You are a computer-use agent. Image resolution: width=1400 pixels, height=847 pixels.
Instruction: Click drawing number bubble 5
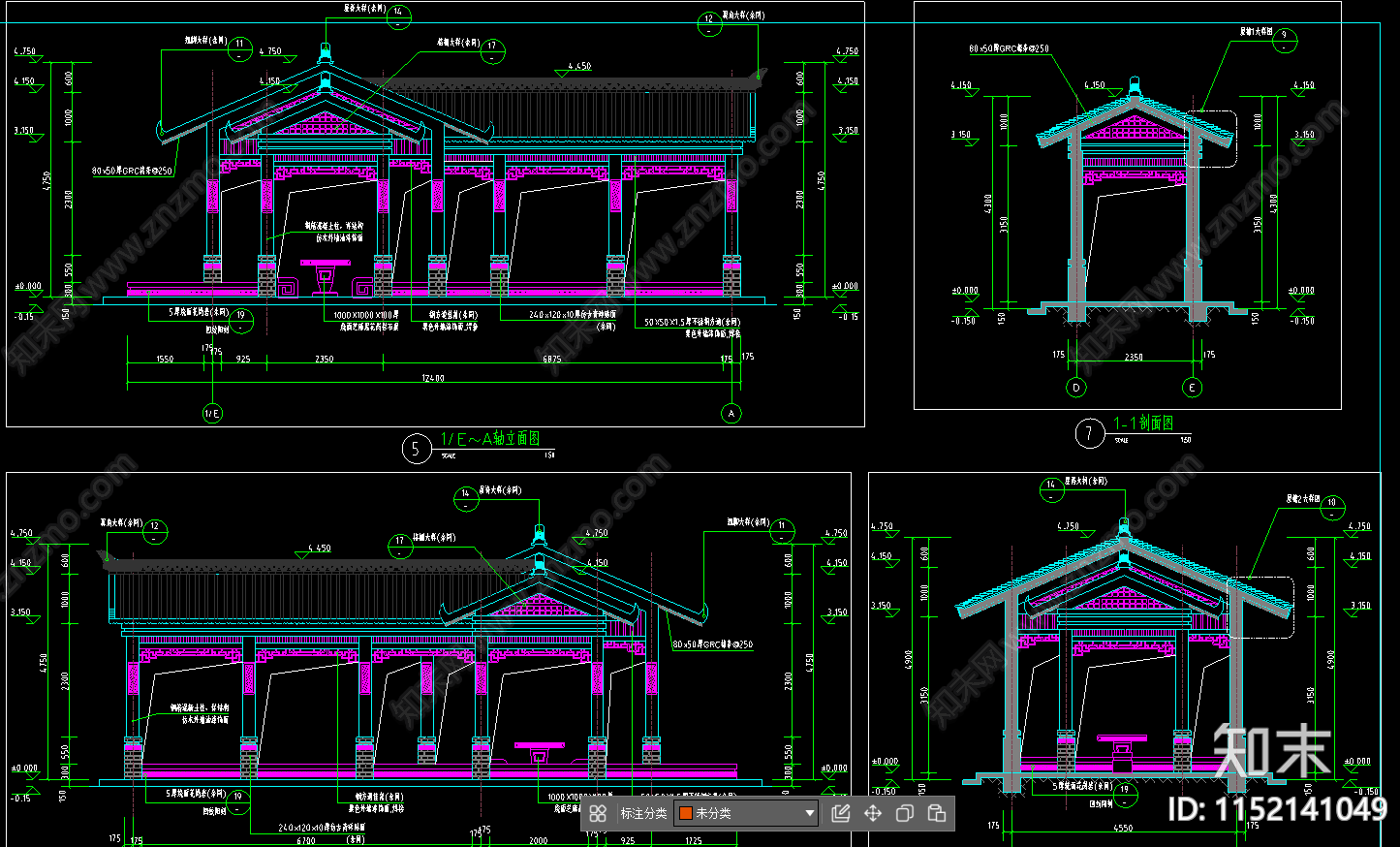(416, 449)
